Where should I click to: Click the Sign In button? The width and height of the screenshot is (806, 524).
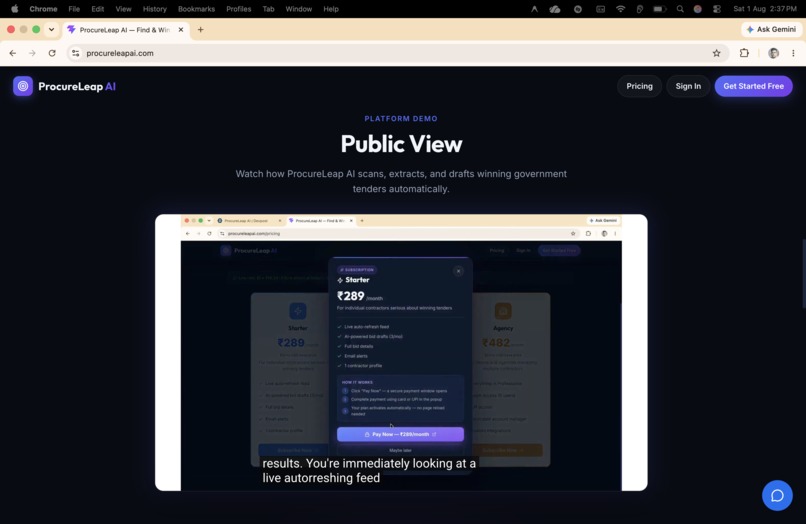pos(688,86)
